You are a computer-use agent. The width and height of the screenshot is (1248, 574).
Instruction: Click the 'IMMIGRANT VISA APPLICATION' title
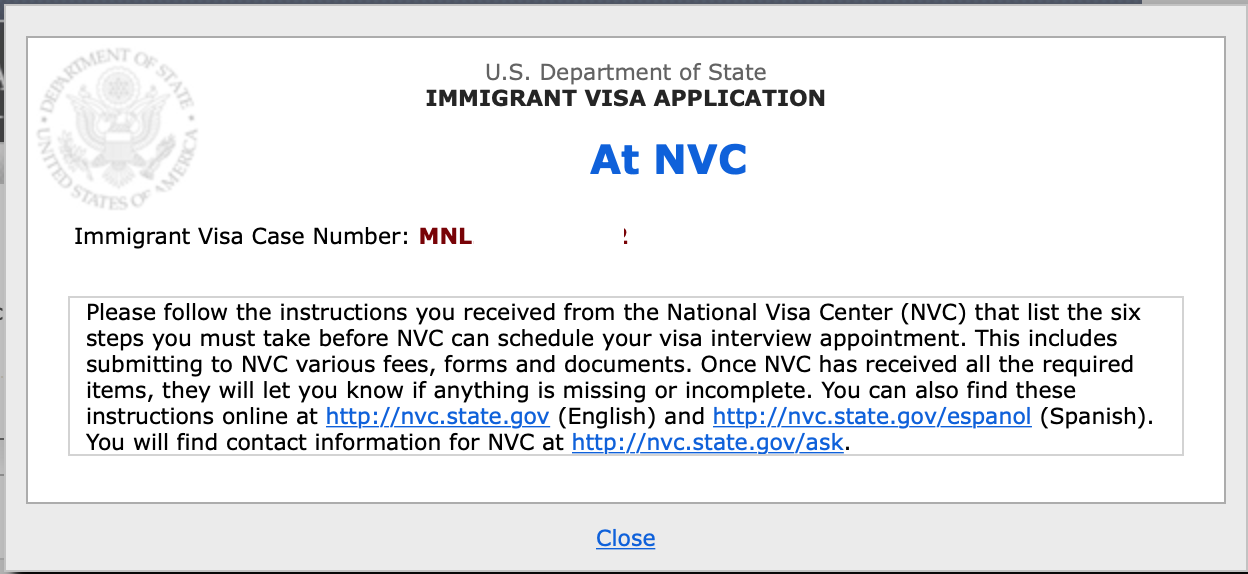point(626,98)
